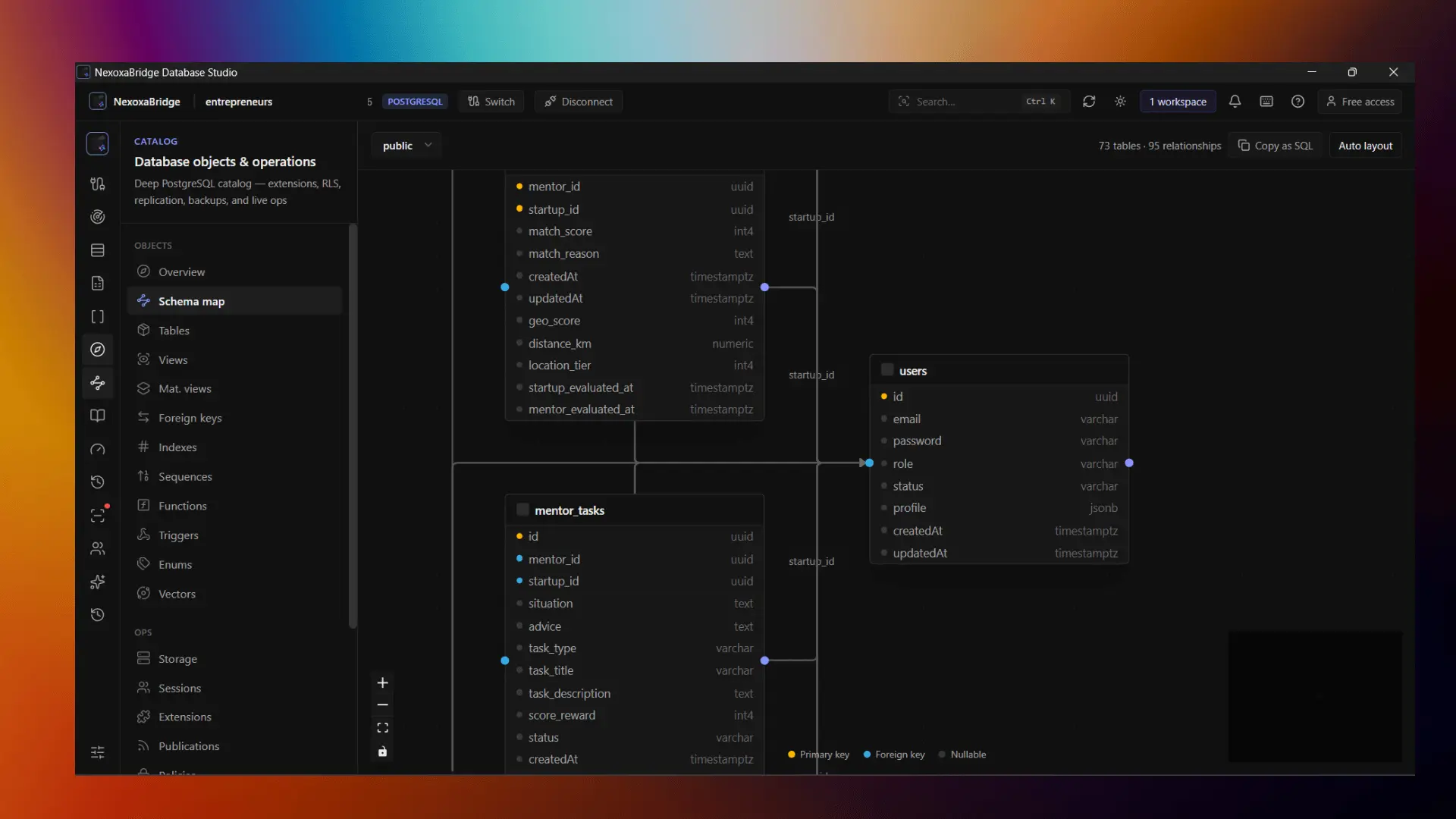Click the entrepreneurs database name

point(239,102)
